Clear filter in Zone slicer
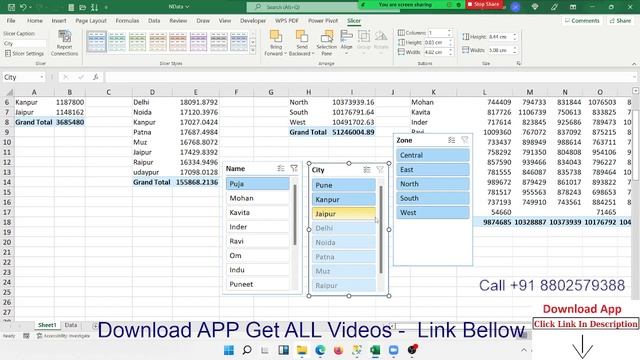640x360 pixels. coord(464,140)
